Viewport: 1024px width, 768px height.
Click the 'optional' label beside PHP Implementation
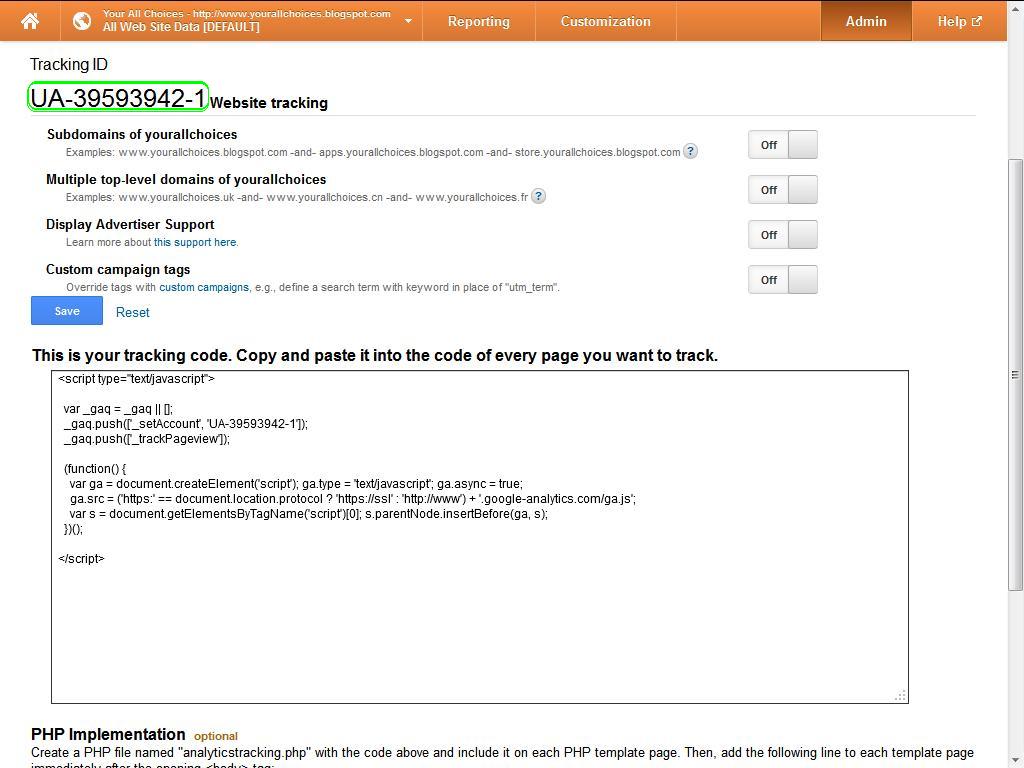[x=216, y=736]
